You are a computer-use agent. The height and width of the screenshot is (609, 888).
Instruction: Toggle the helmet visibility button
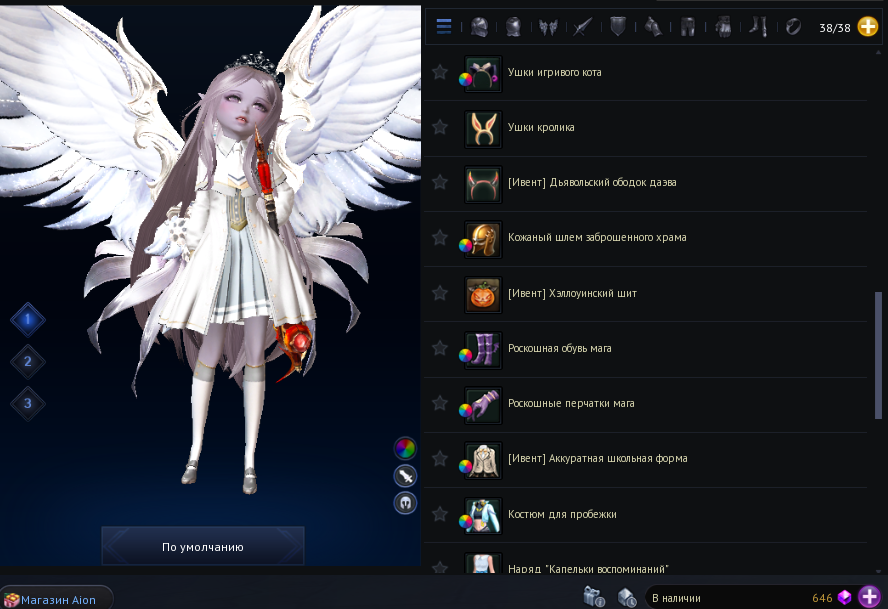pos(405,503)
